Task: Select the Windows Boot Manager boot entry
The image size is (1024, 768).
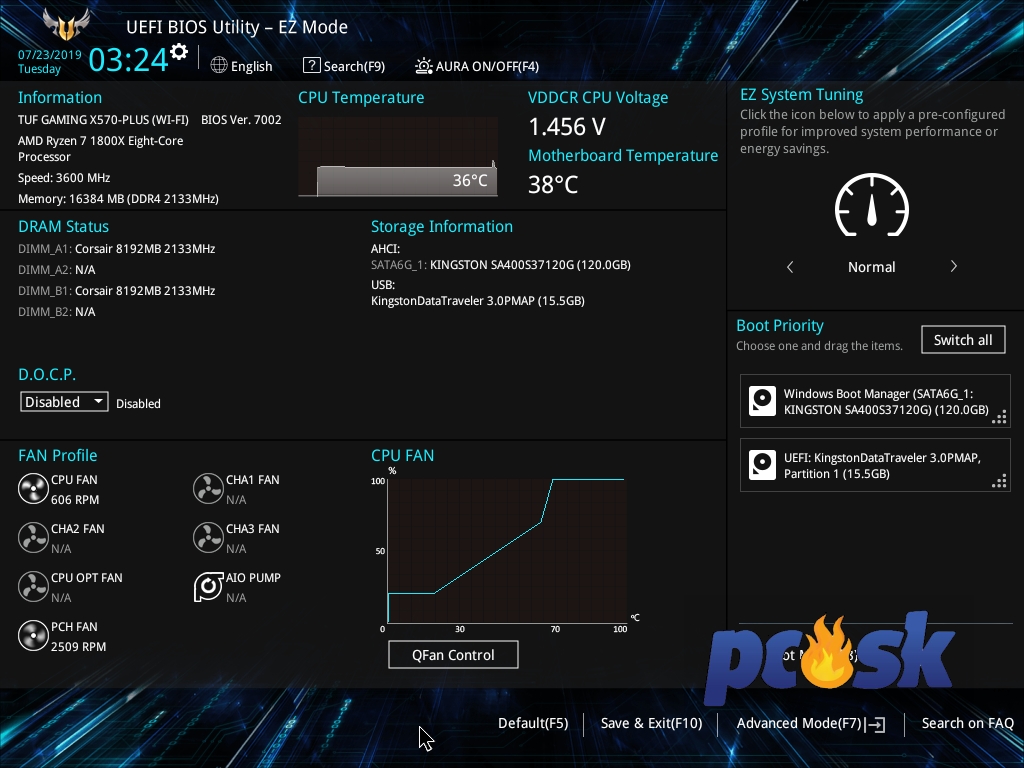Action: pos(875,401)
